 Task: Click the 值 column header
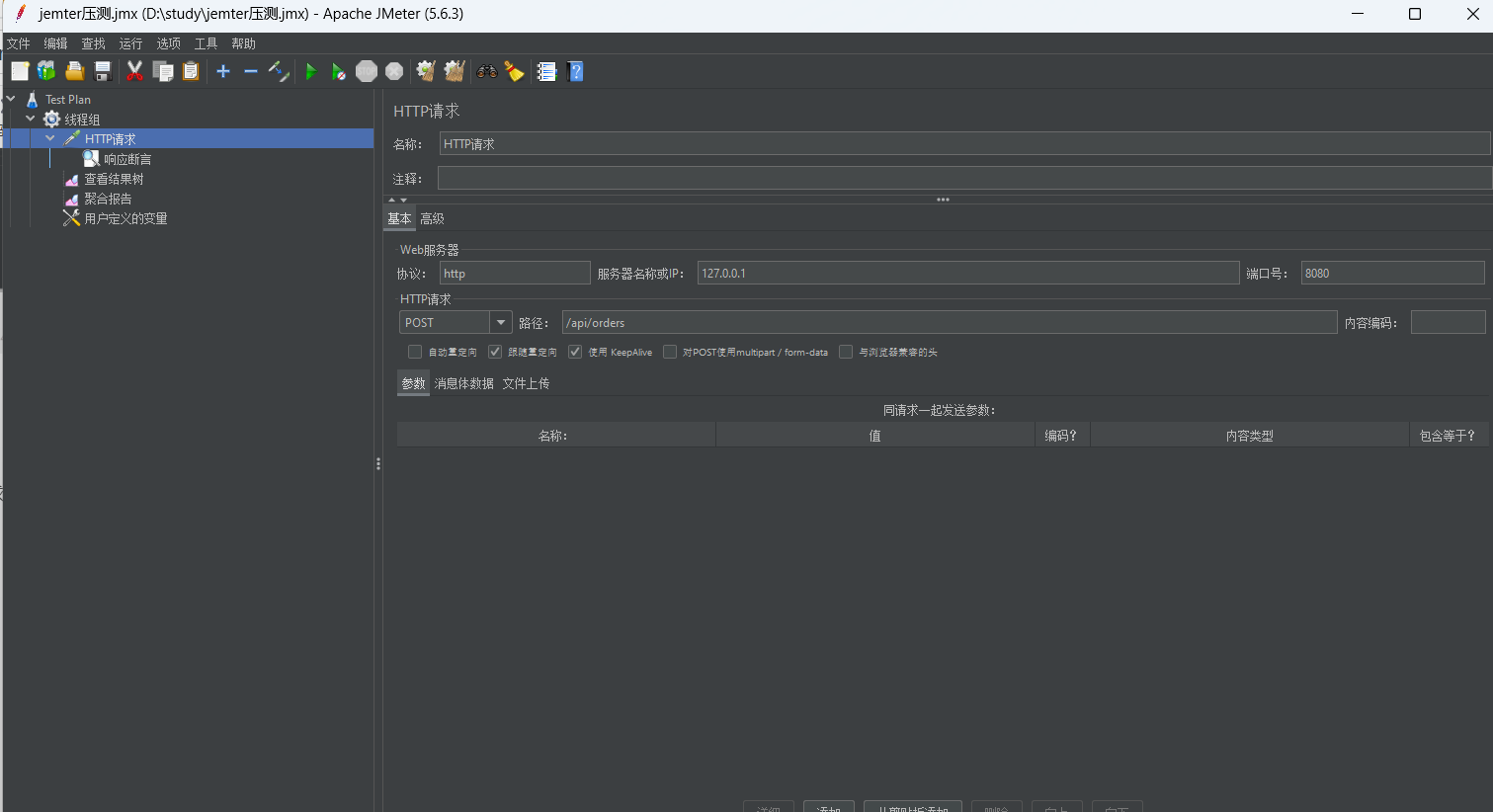[x=875, y=436]
